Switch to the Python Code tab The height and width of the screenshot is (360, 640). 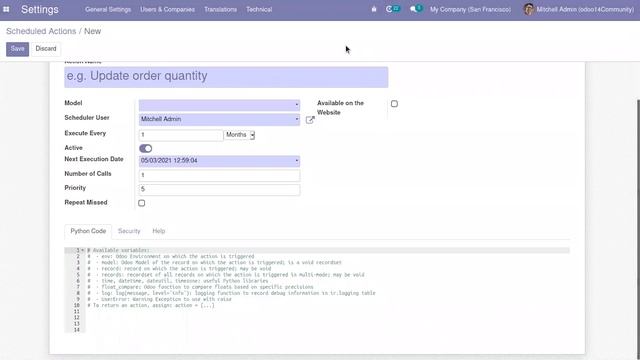click(x=88, y=231)
